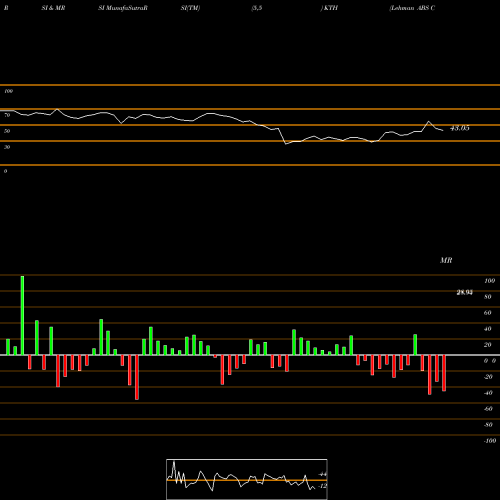Viewport: 500px width, 500px height.
Task: Click the MR axis label 60
Action: pyautogui.click(x=488, y=313)
